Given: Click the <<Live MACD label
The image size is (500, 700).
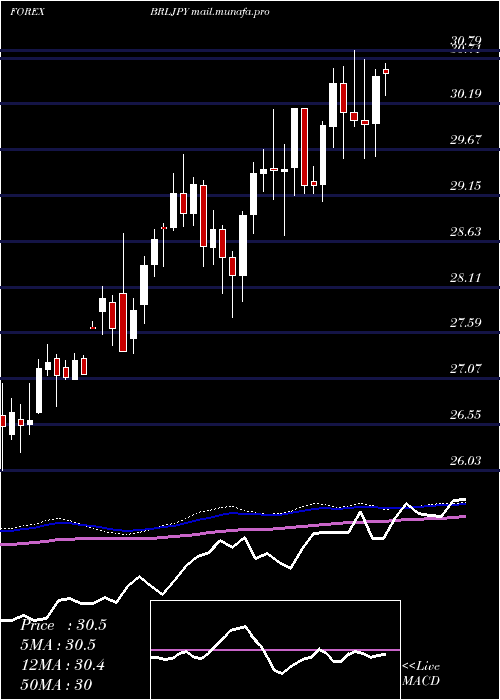Looking at the screenshot, I should pyautogui.click(x=421, y=674).
